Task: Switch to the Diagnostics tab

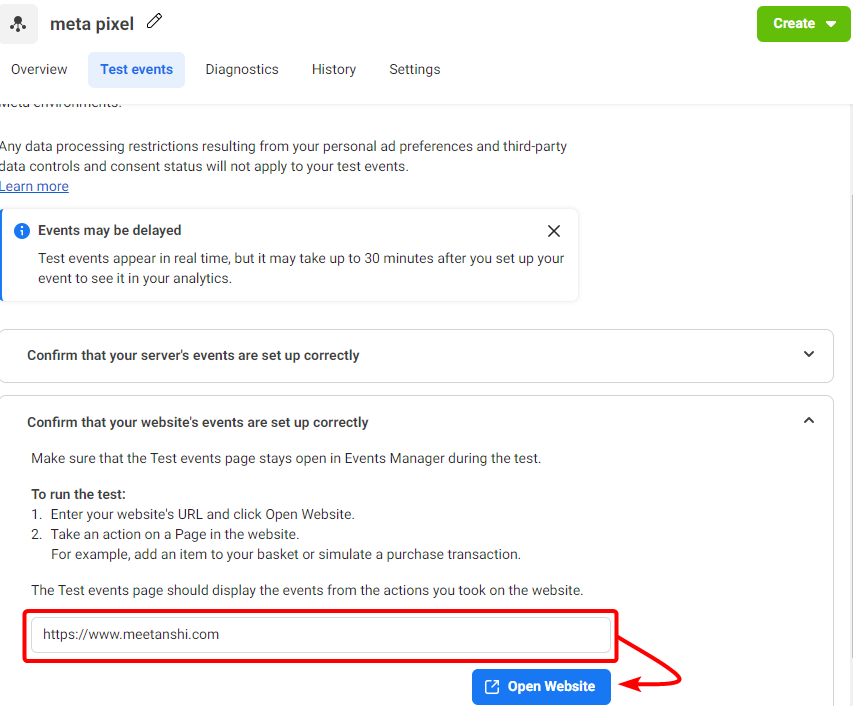Action: tap(242, 70)
